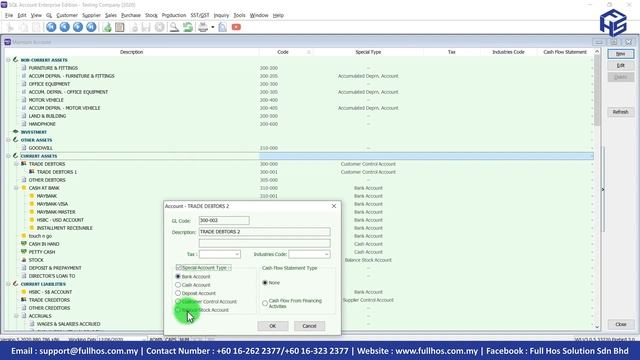Image resolution: width=640 pixels, height=360 pixels.
Task: Select the Cash Account radio button
Action: (x=178, y=285)
